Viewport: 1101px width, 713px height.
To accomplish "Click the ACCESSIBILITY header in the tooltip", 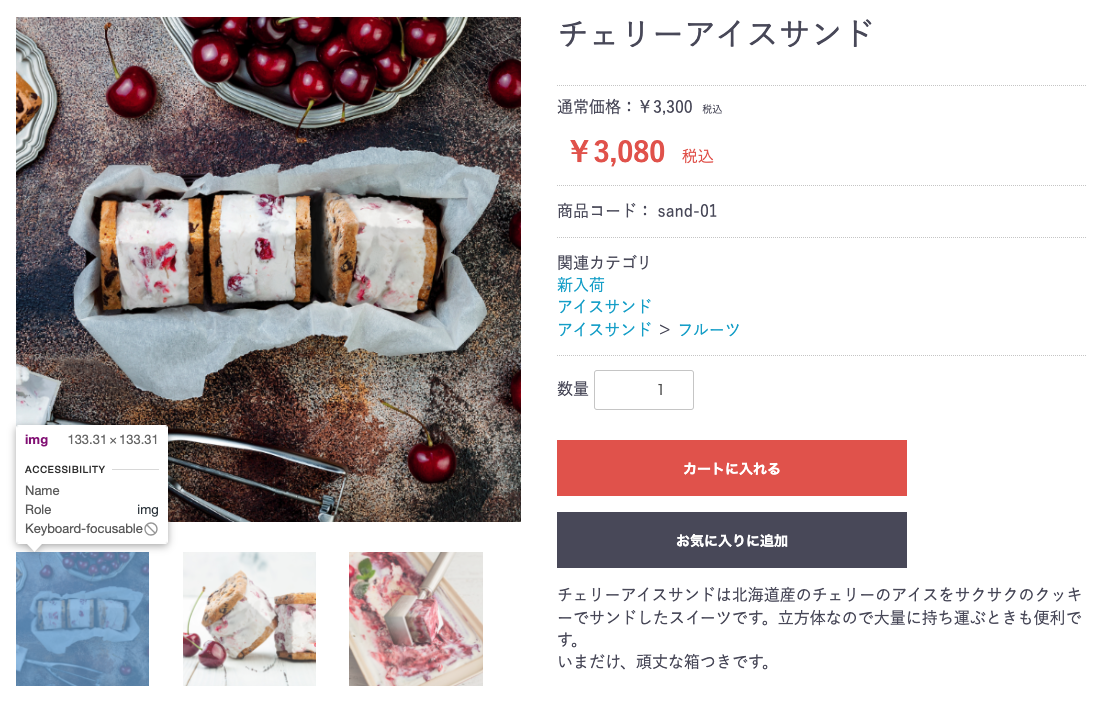I will (65, 469).
